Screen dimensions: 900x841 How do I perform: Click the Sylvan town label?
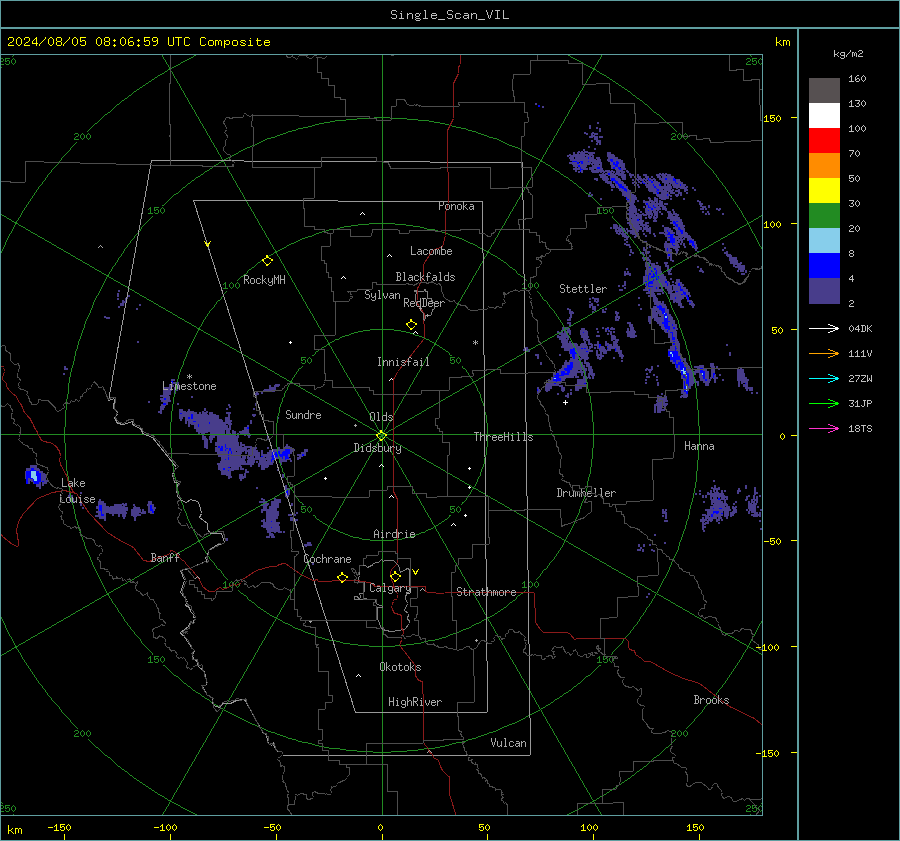coord(382,295)
